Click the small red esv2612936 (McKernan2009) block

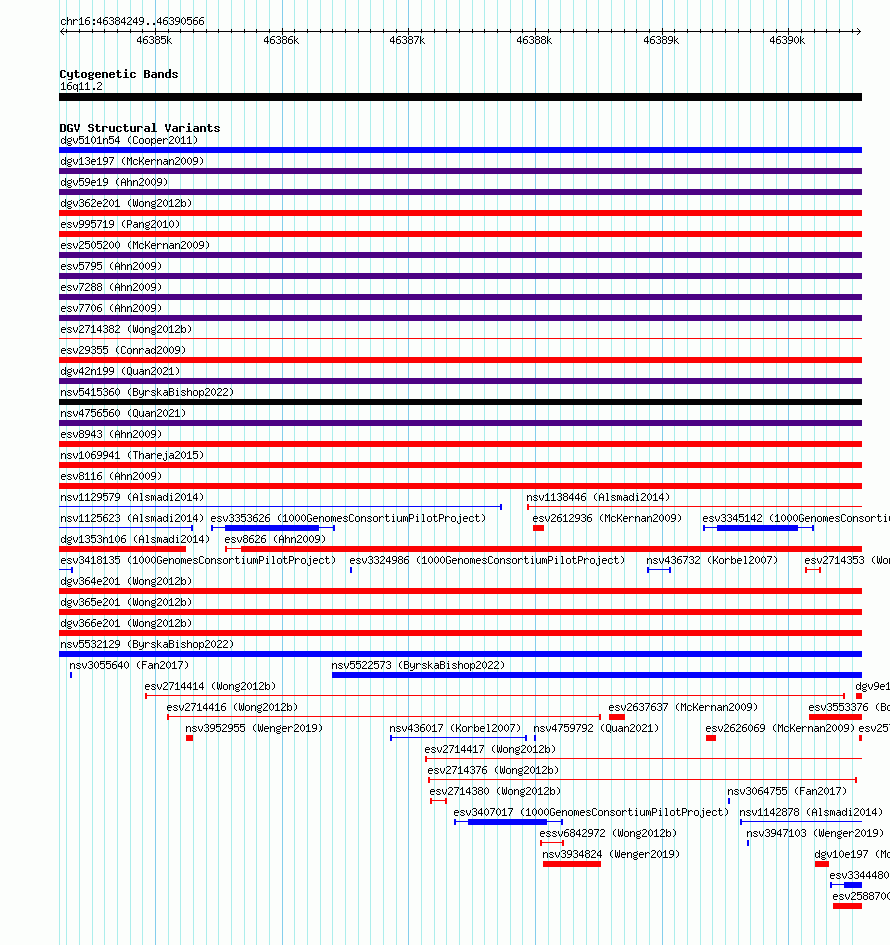(538, 528)
